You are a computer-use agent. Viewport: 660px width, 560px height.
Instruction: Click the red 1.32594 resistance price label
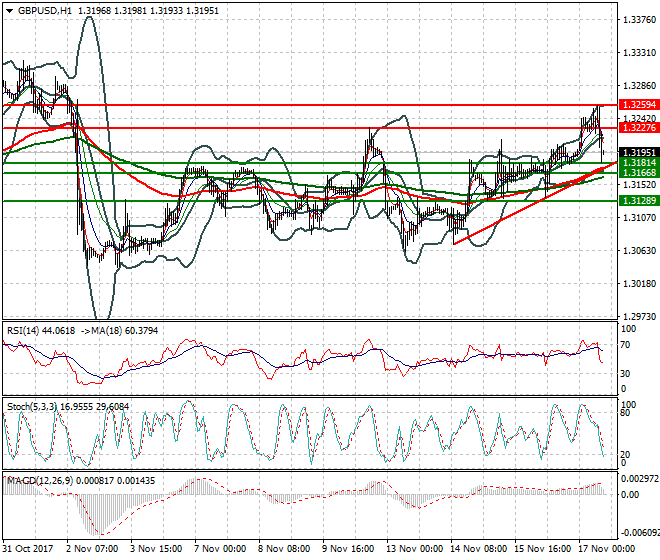click(639, 104)
